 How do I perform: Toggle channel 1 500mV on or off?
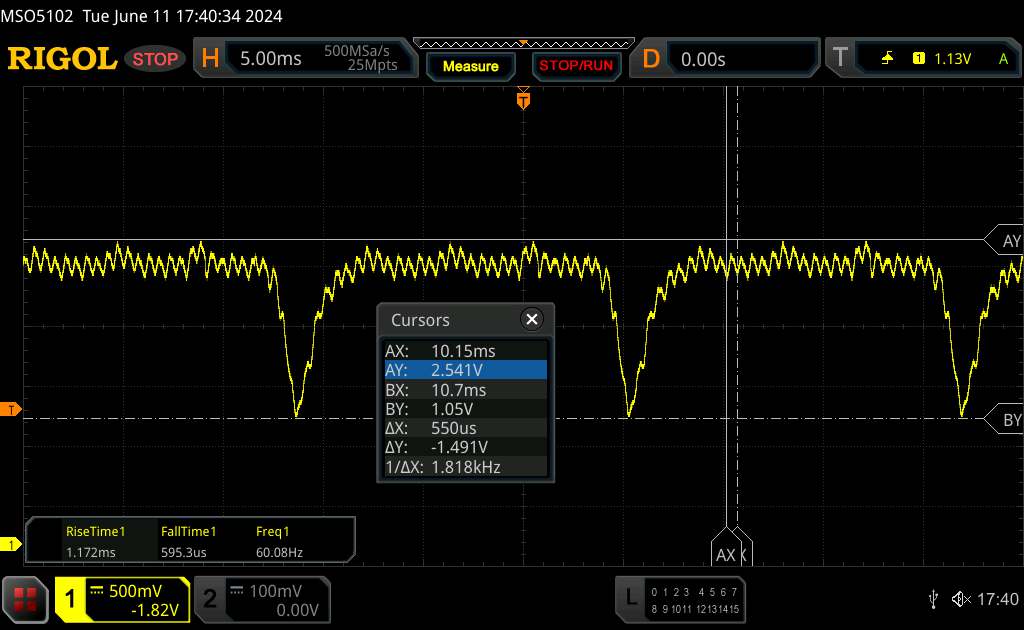(x=122, y=599)
